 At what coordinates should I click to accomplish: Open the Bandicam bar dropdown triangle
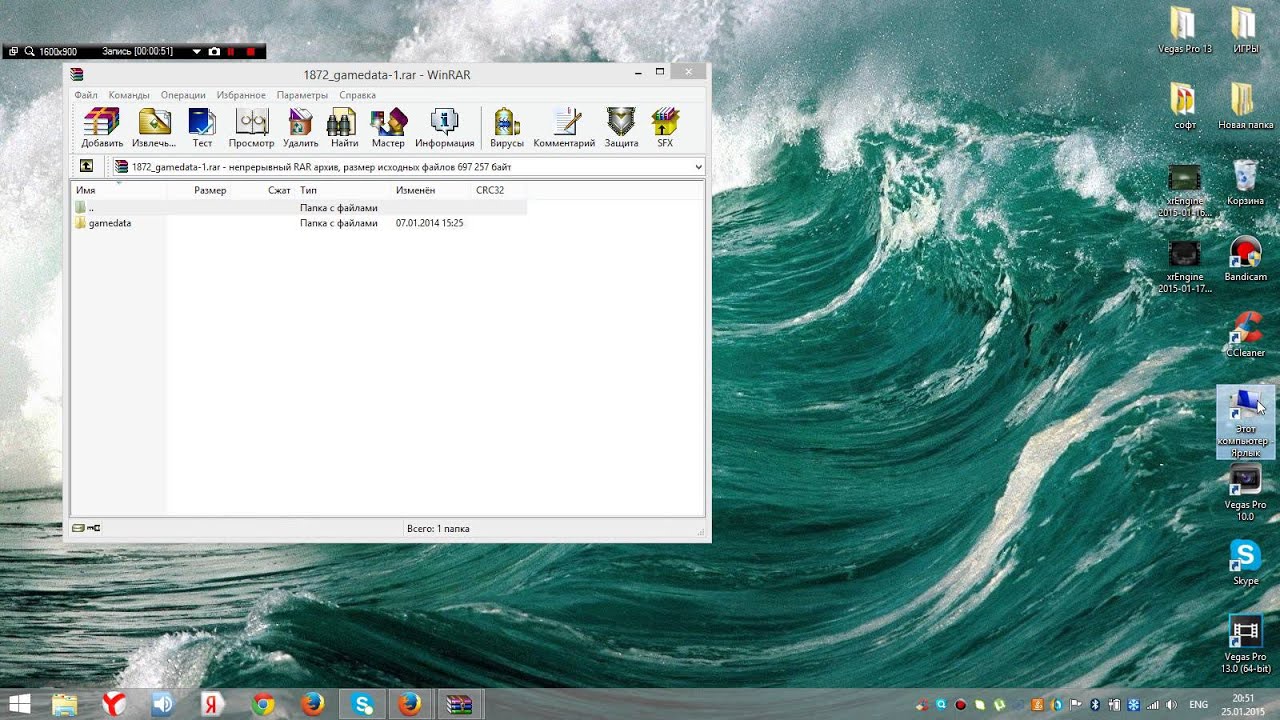(197, 51)
